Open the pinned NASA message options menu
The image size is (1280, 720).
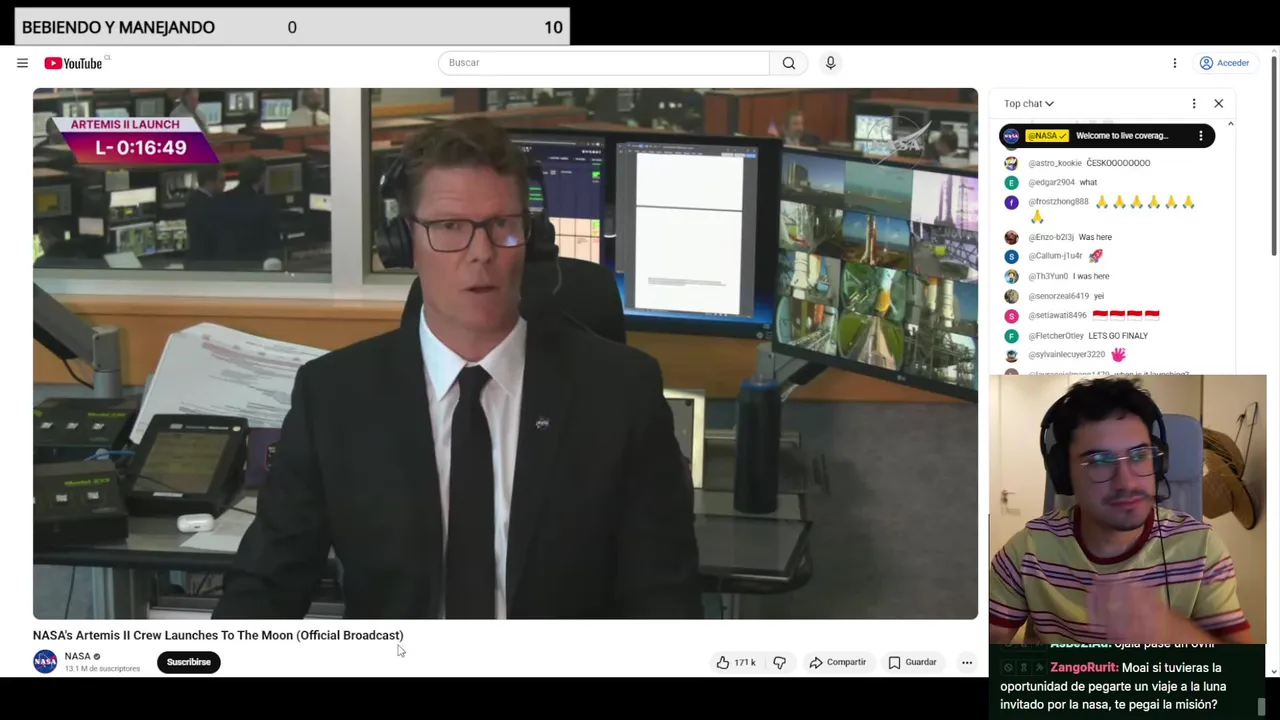pos(1200,136)
